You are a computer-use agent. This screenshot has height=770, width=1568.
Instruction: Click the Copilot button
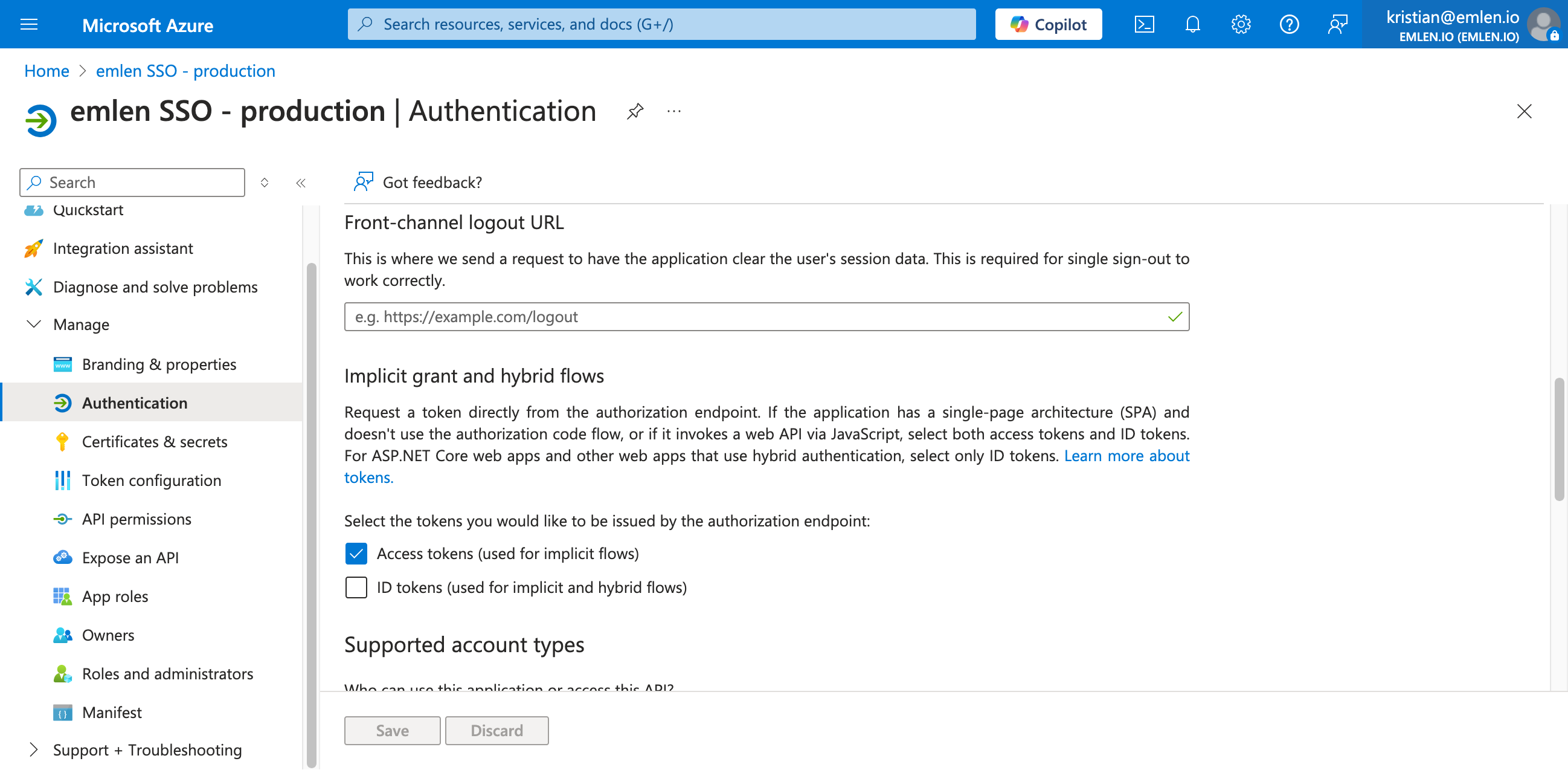click(1048, 24)
